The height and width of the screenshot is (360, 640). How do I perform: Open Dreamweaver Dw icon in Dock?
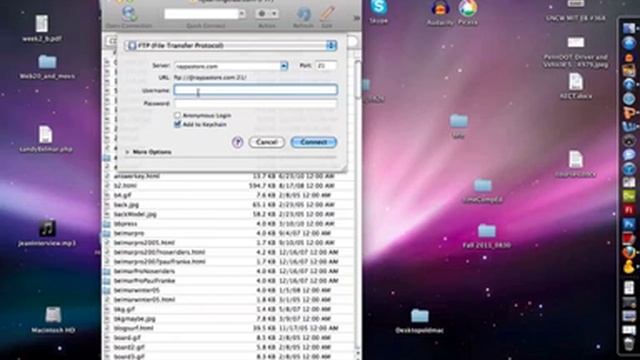629,196
